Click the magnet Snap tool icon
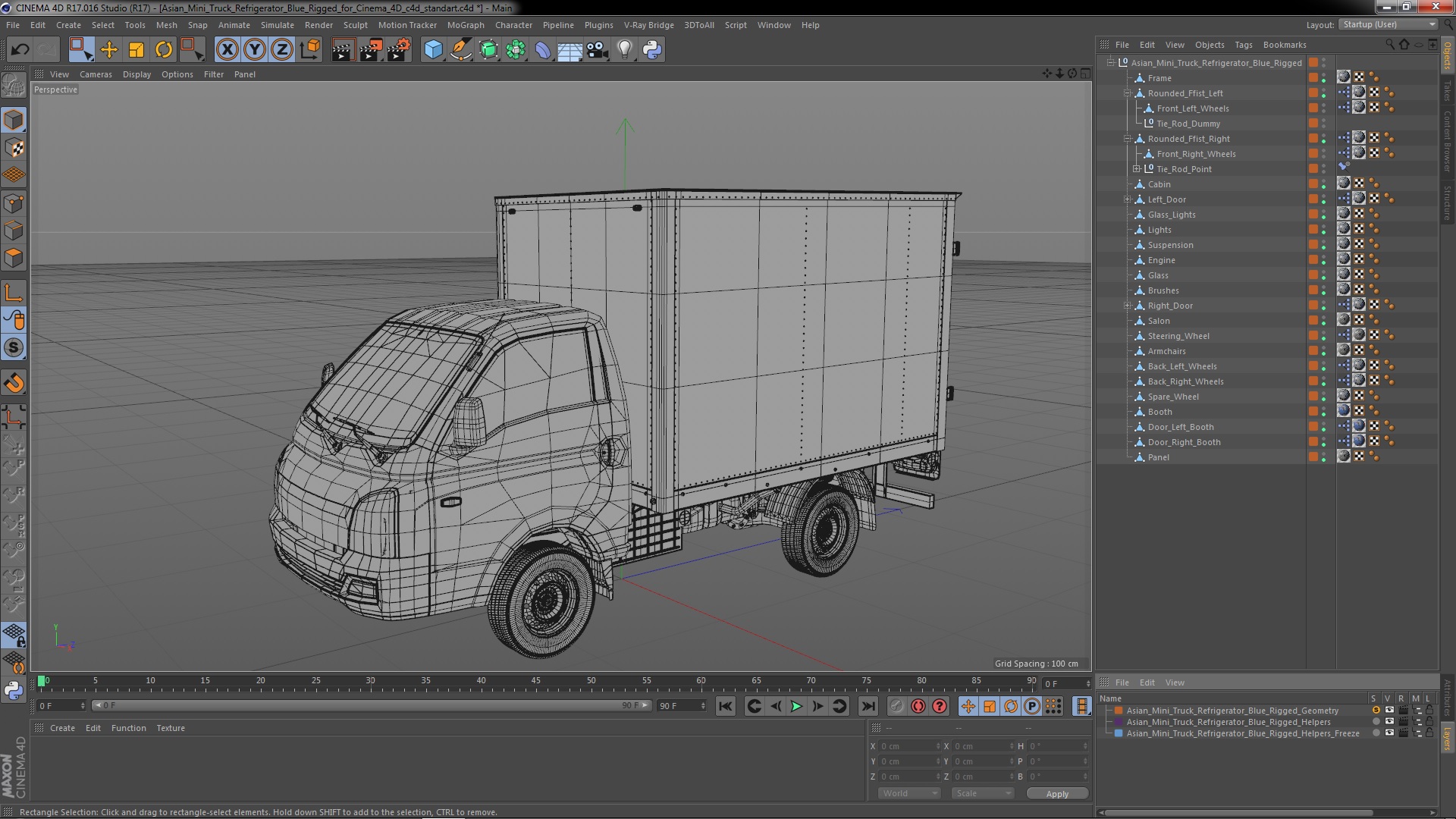1456x819 pixels. [x=14, y=383]
